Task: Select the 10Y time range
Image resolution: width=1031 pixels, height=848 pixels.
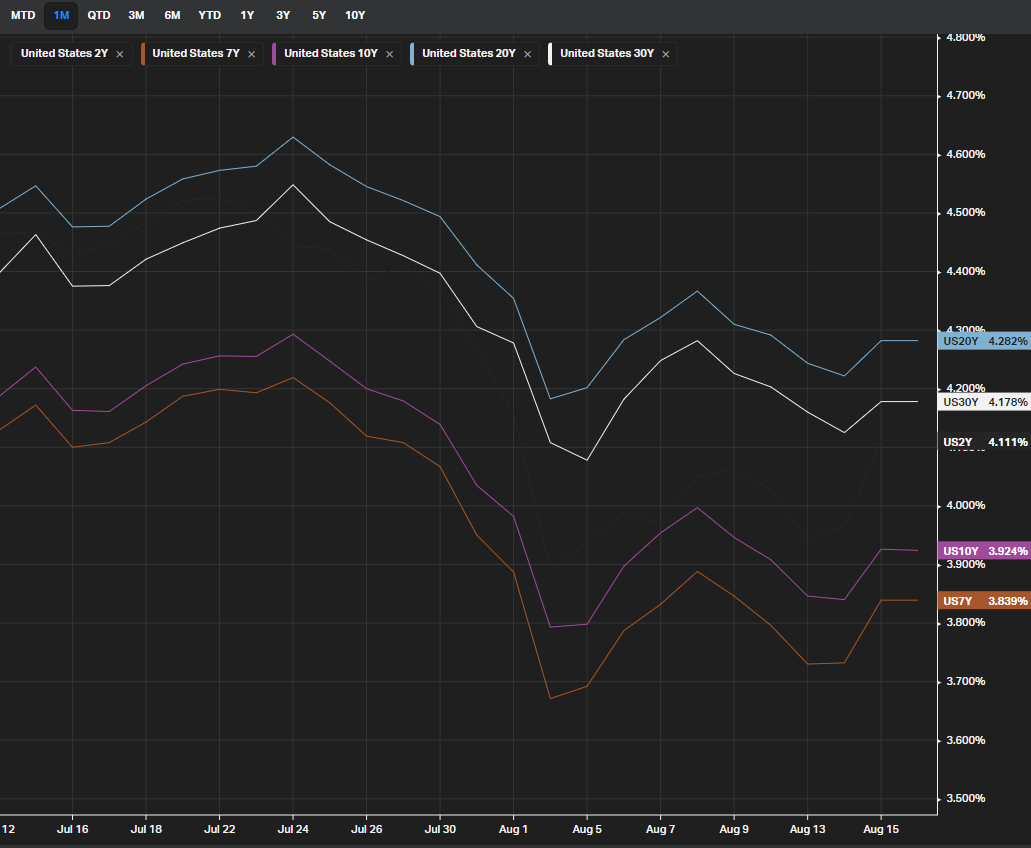Action: tap(355, 15)
